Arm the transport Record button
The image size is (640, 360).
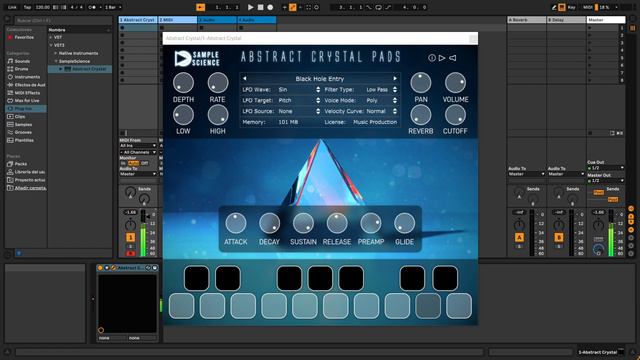point(270,7)
